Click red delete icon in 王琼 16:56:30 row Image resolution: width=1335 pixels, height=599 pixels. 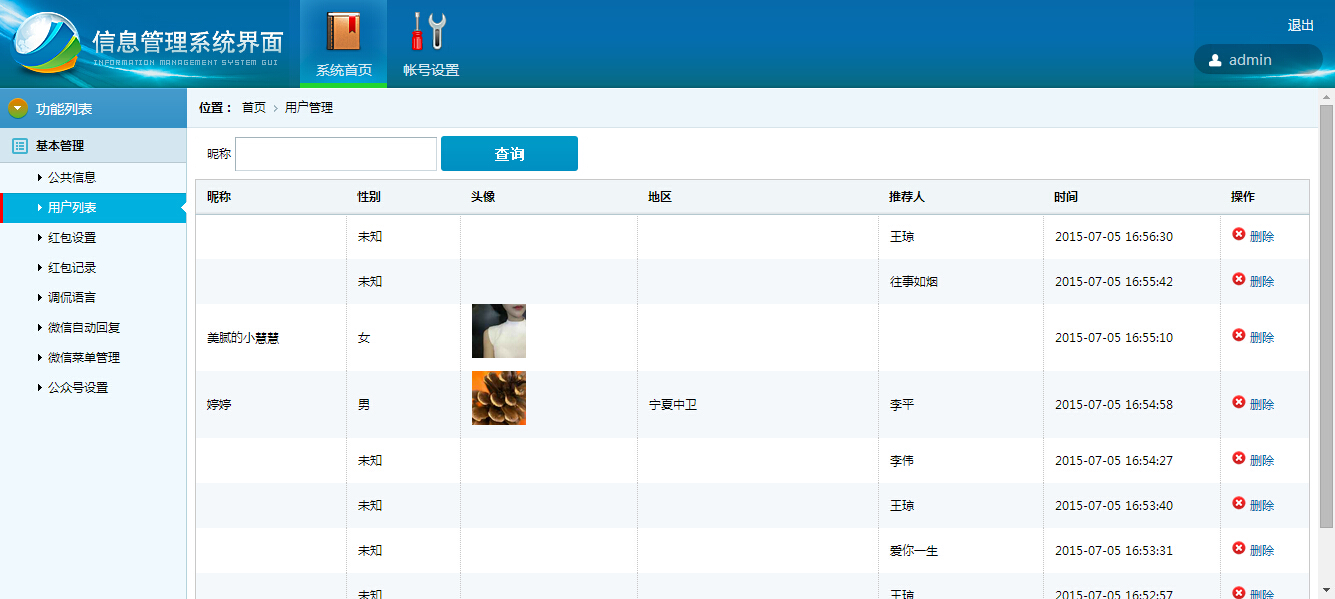(1239, 234)
